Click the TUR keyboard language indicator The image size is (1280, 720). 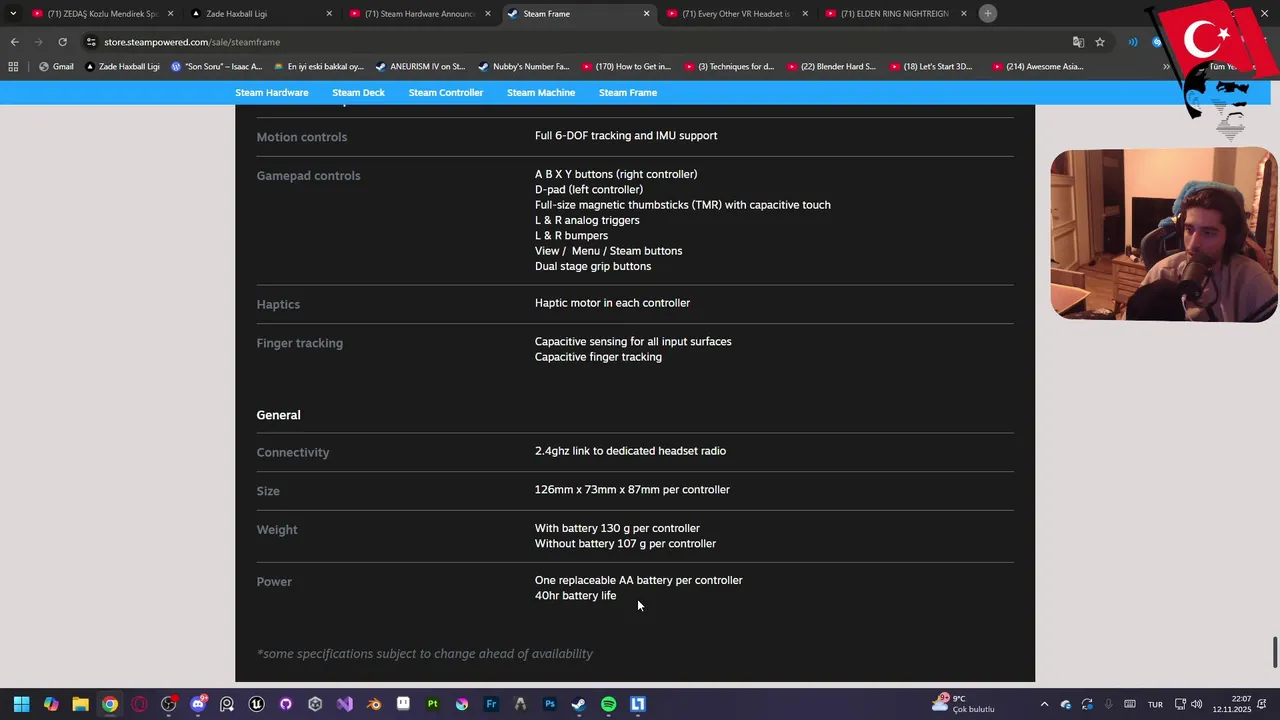click(1155, 704)
